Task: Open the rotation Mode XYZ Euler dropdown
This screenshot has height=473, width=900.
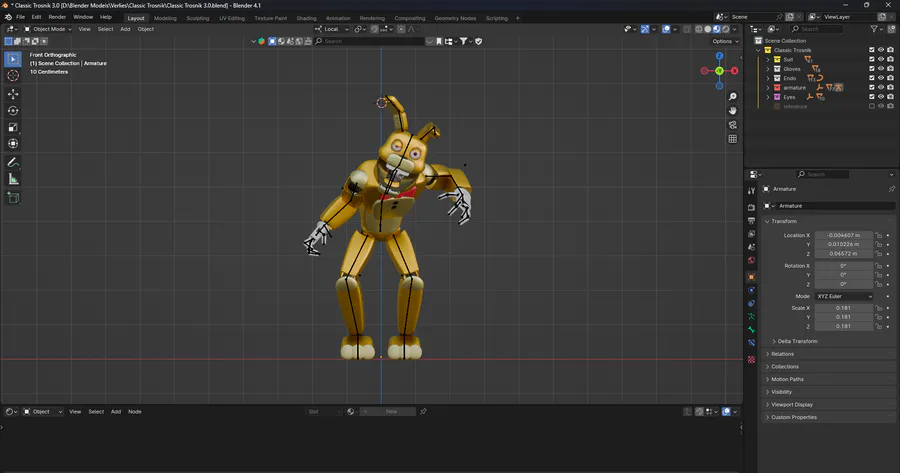Action: pos(844,296)
